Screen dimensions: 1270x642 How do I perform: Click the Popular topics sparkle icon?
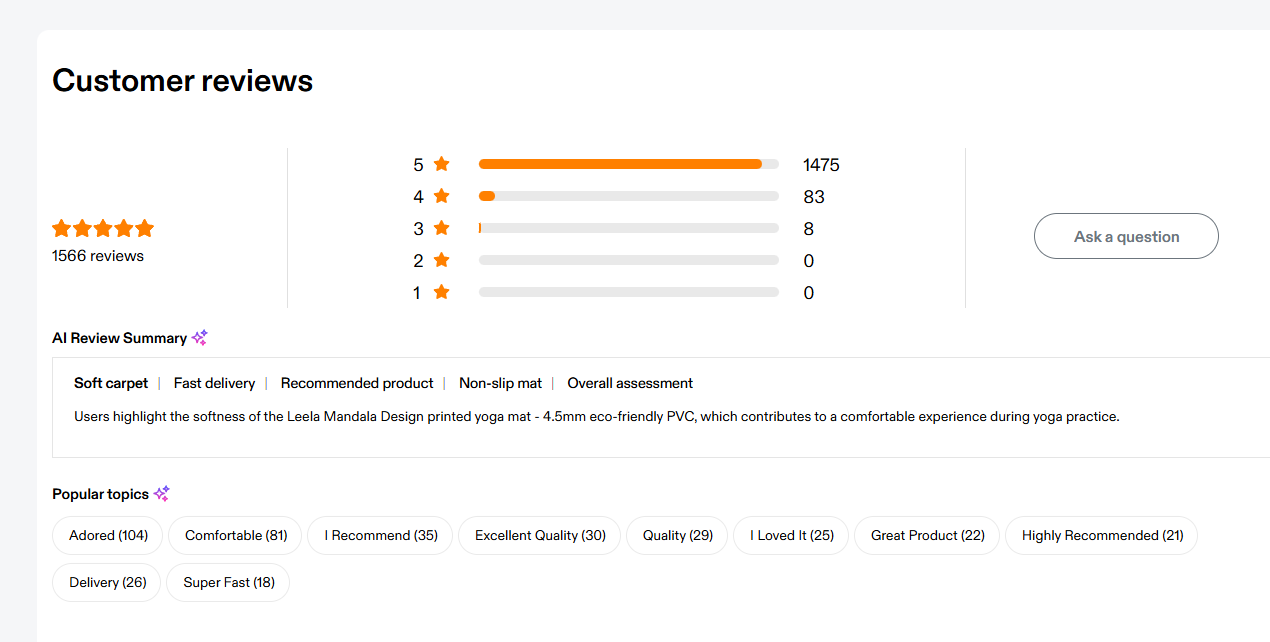point(162,494)
